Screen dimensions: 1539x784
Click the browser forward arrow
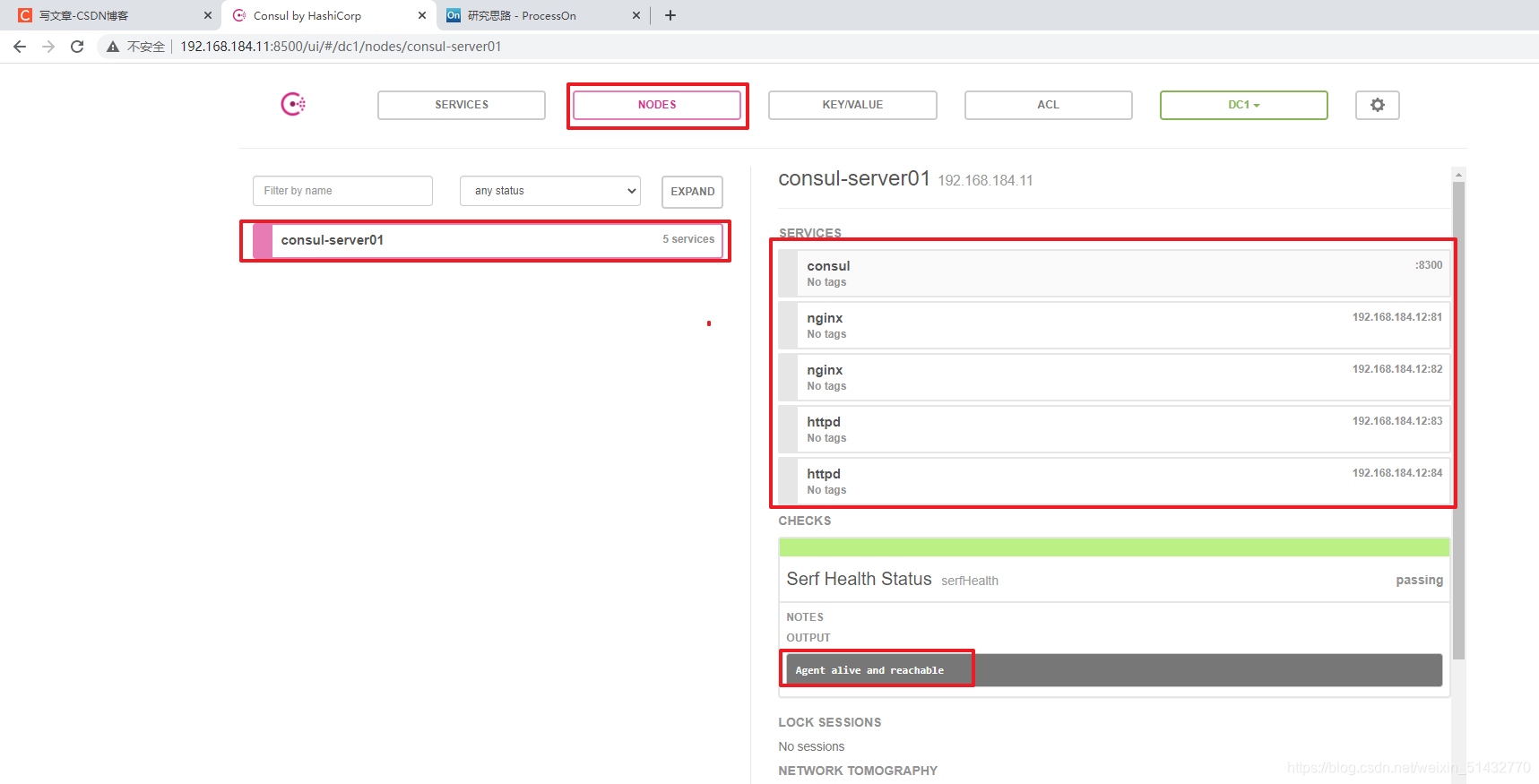48,47
